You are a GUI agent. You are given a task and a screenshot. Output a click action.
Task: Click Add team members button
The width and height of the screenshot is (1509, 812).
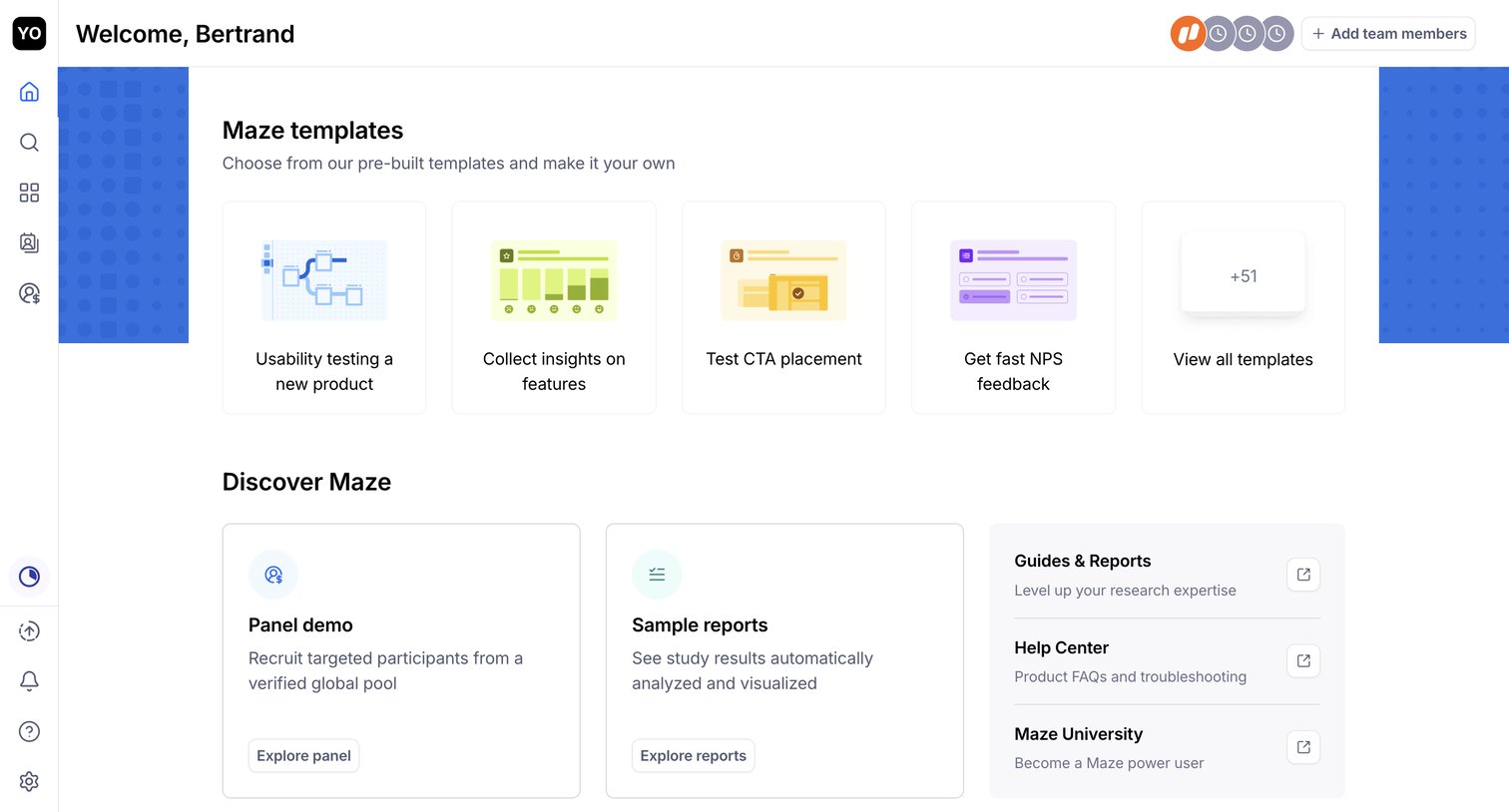[1388, 34]
